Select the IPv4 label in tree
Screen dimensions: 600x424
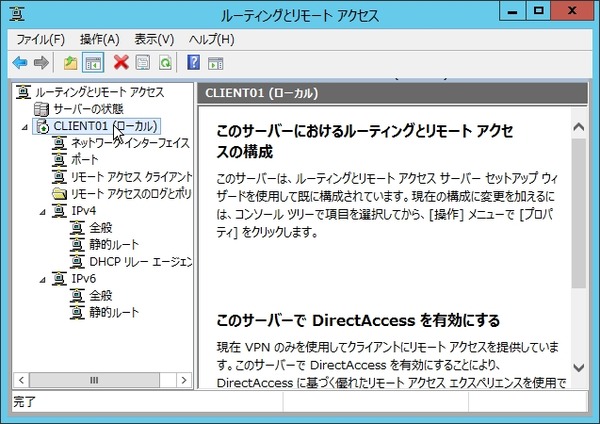(83, 210)
